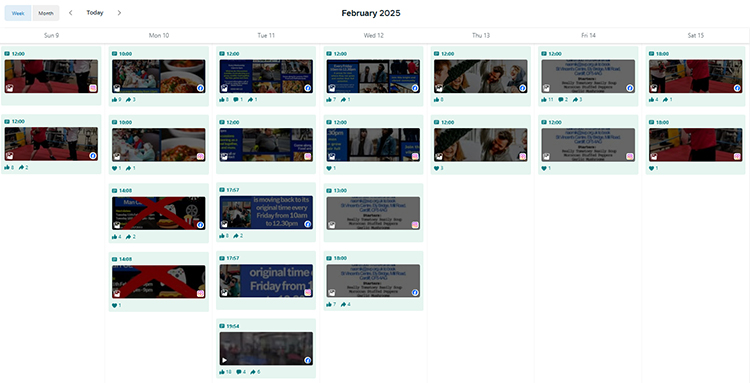This screenshot has width=750, height=383.
Task: Switch to the Month view
Action: 46,13
